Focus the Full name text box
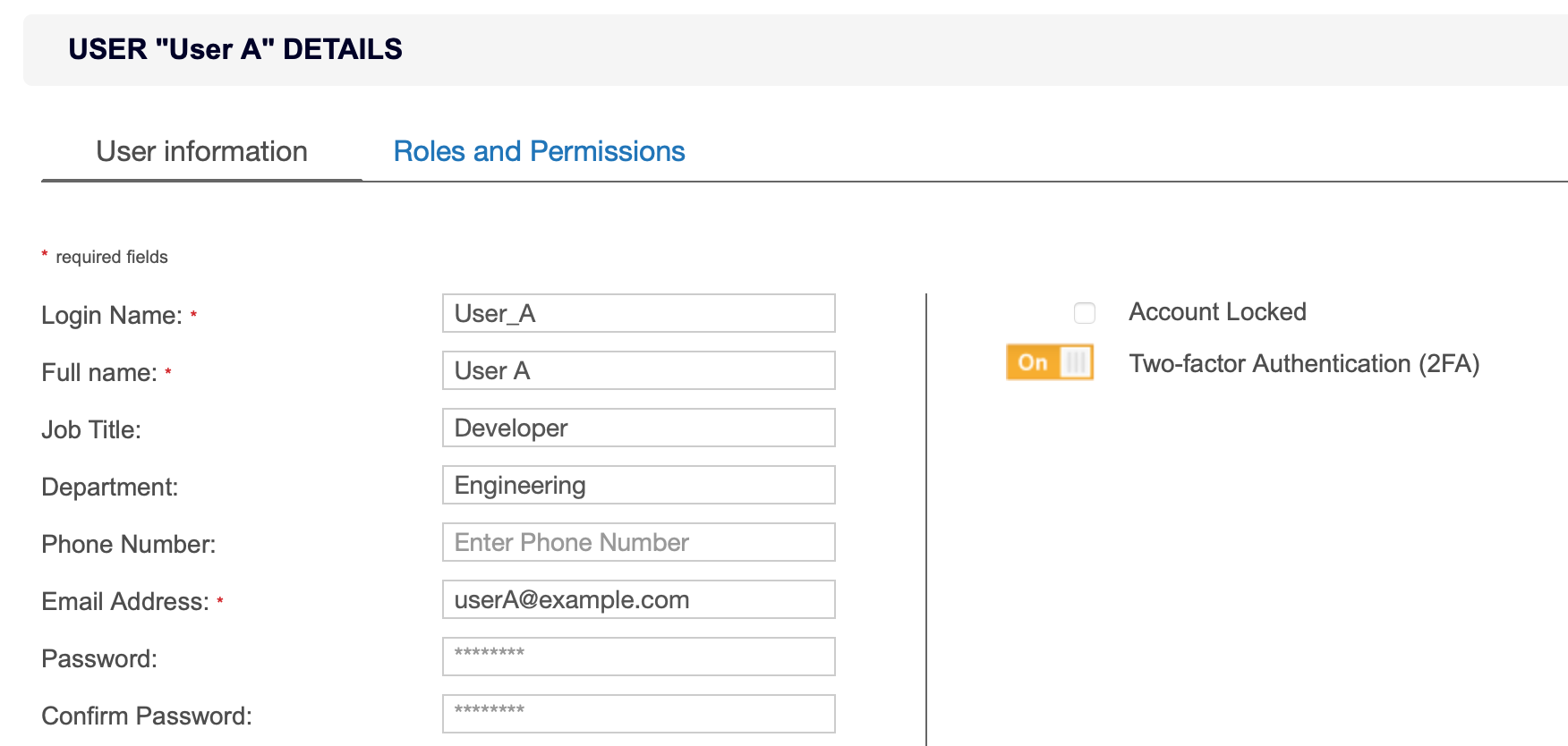The image size is (1568, 746). tap(638, 371)
